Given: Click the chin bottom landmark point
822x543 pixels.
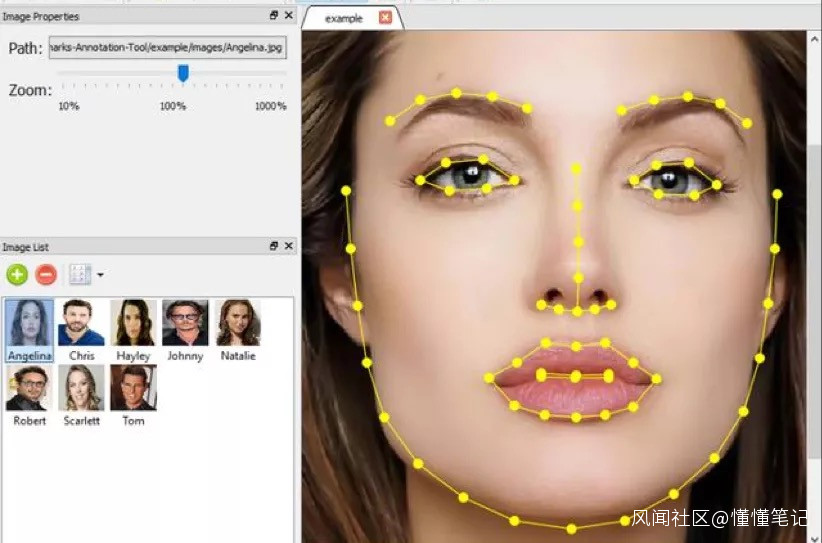Looking at the screenshot, I should click(x=571, y=528).
